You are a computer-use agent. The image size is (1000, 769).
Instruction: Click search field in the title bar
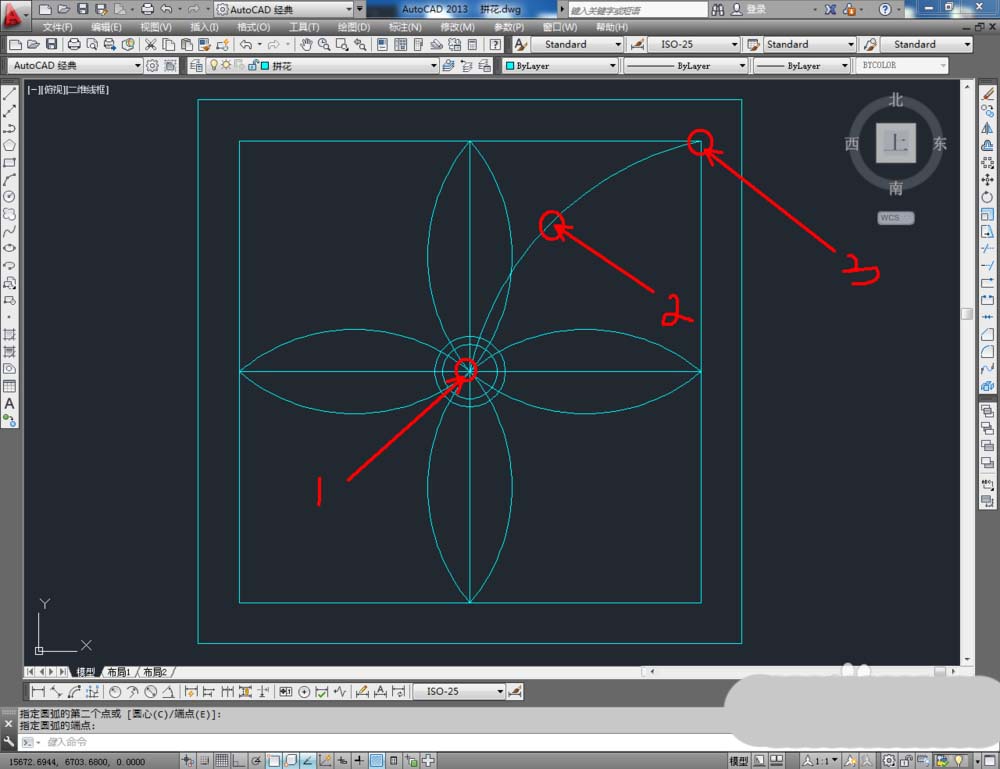638,10
